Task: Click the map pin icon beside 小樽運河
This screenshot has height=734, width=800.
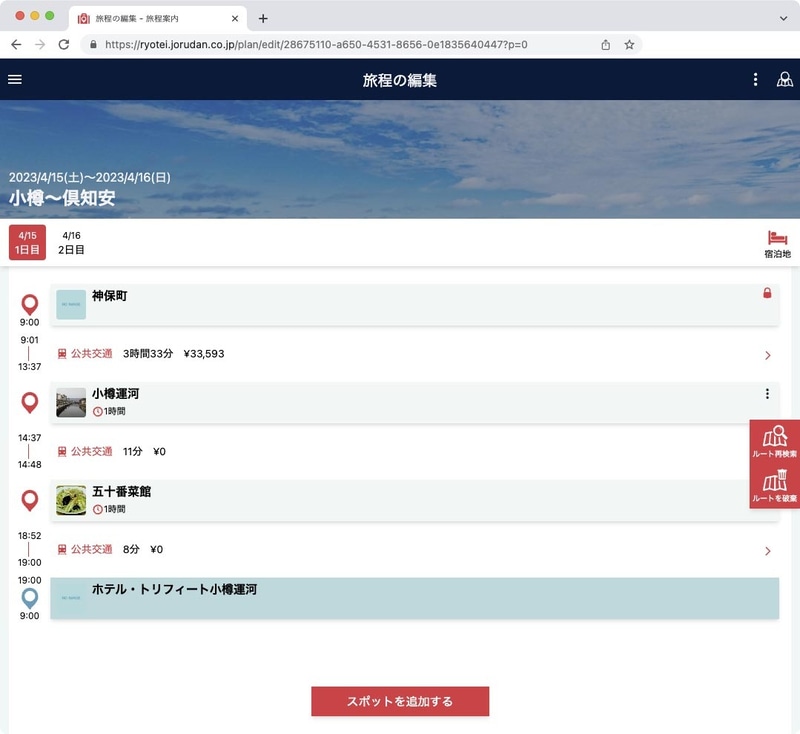Action: (x=30, y=402)
